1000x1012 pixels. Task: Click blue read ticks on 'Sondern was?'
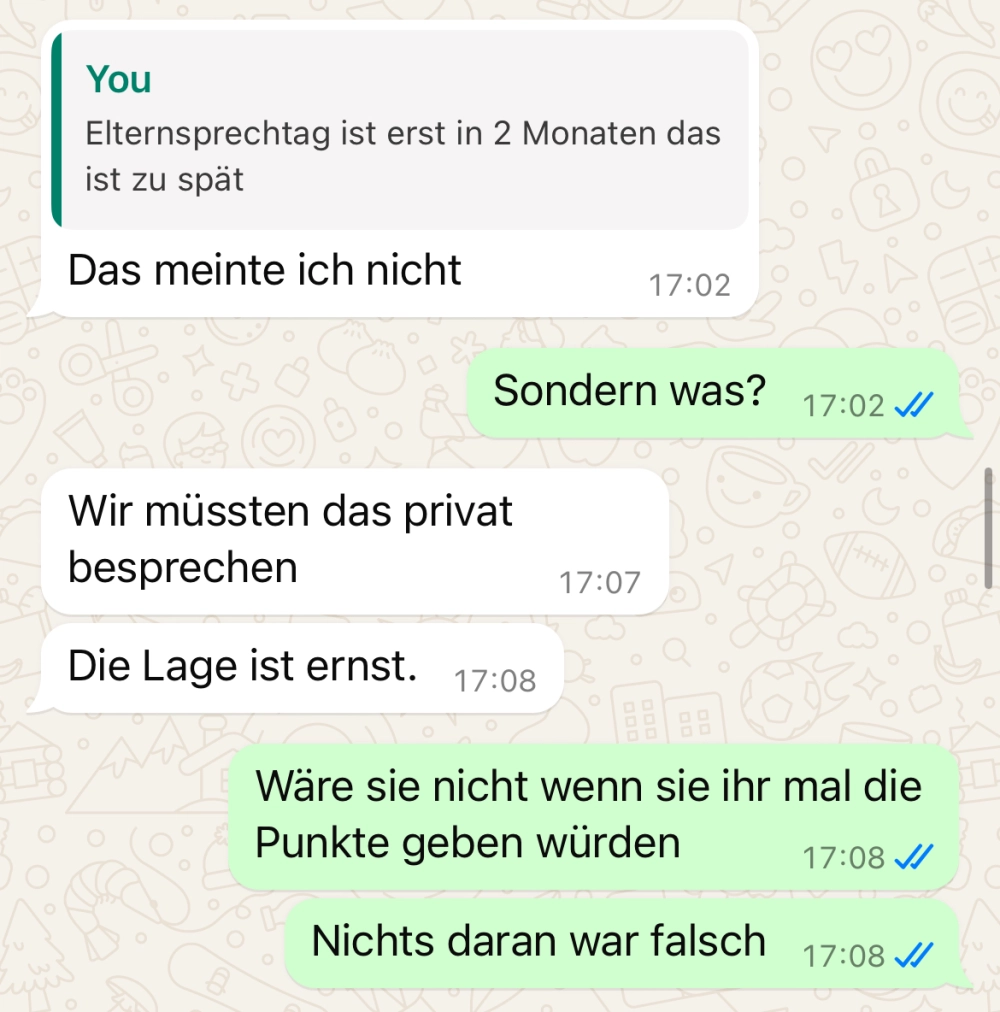(x=913, y=405)
